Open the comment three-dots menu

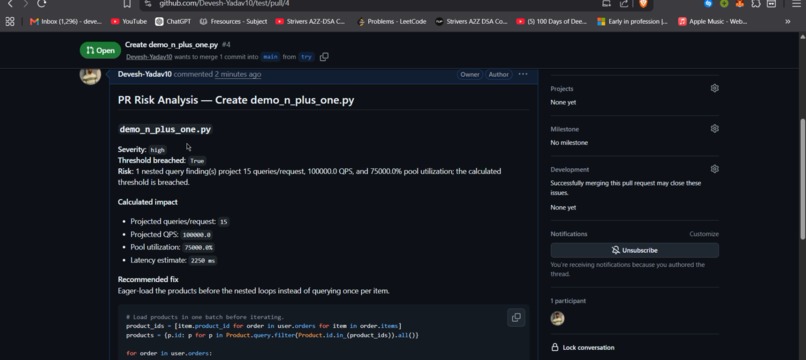point(523,74)
